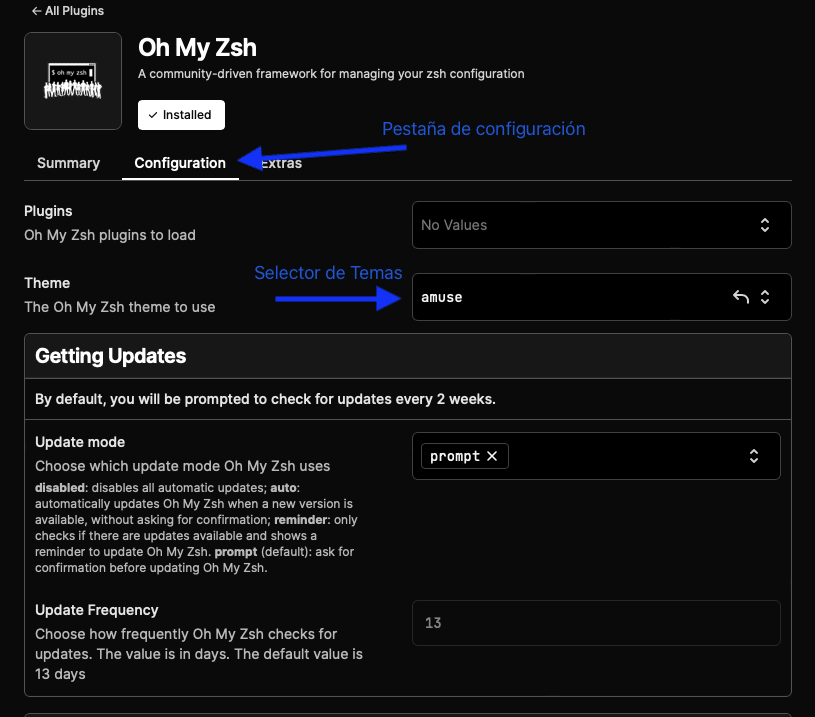Switch to the Extras tab
The height and width of the screenshot is (717, 815).
[x=281, y=163]
